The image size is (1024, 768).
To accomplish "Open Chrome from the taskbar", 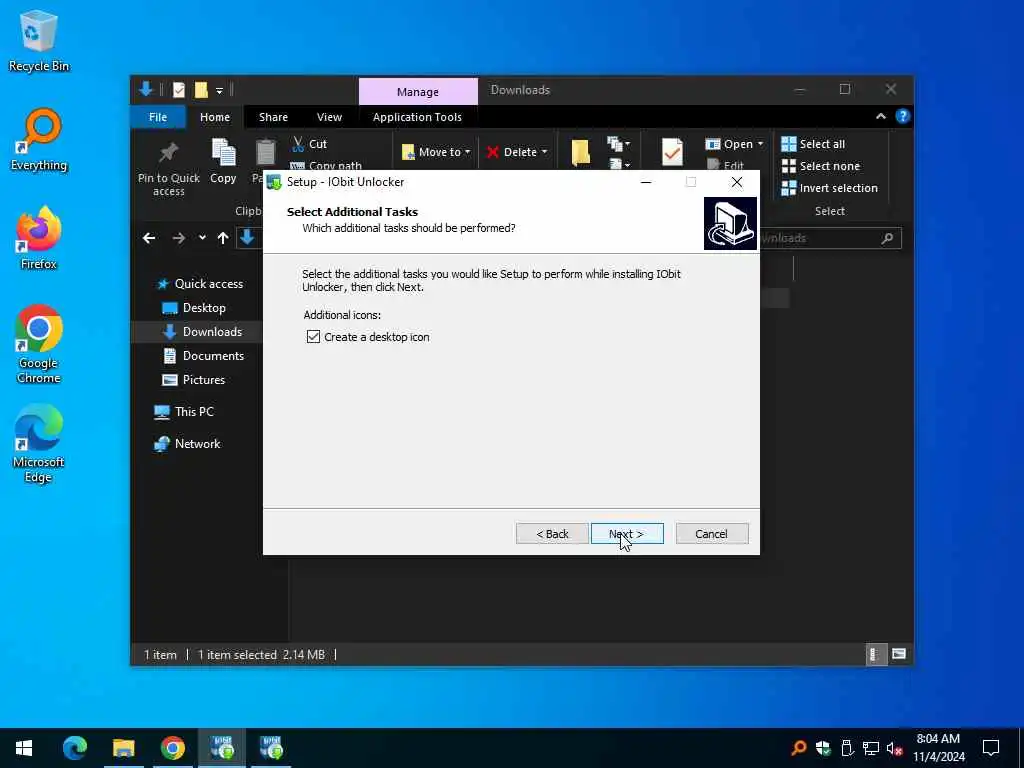I will (x=172, y=748).
